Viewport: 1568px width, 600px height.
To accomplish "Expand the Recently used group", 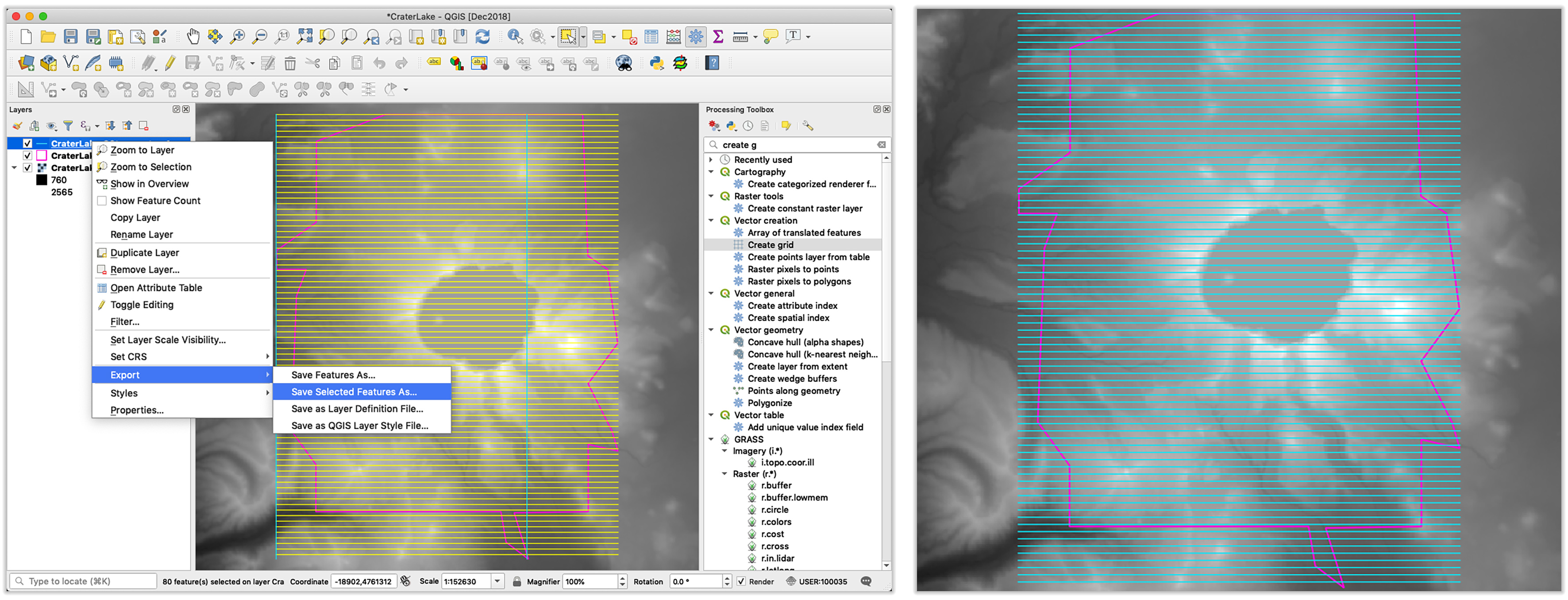I will [x=711, y=159].
